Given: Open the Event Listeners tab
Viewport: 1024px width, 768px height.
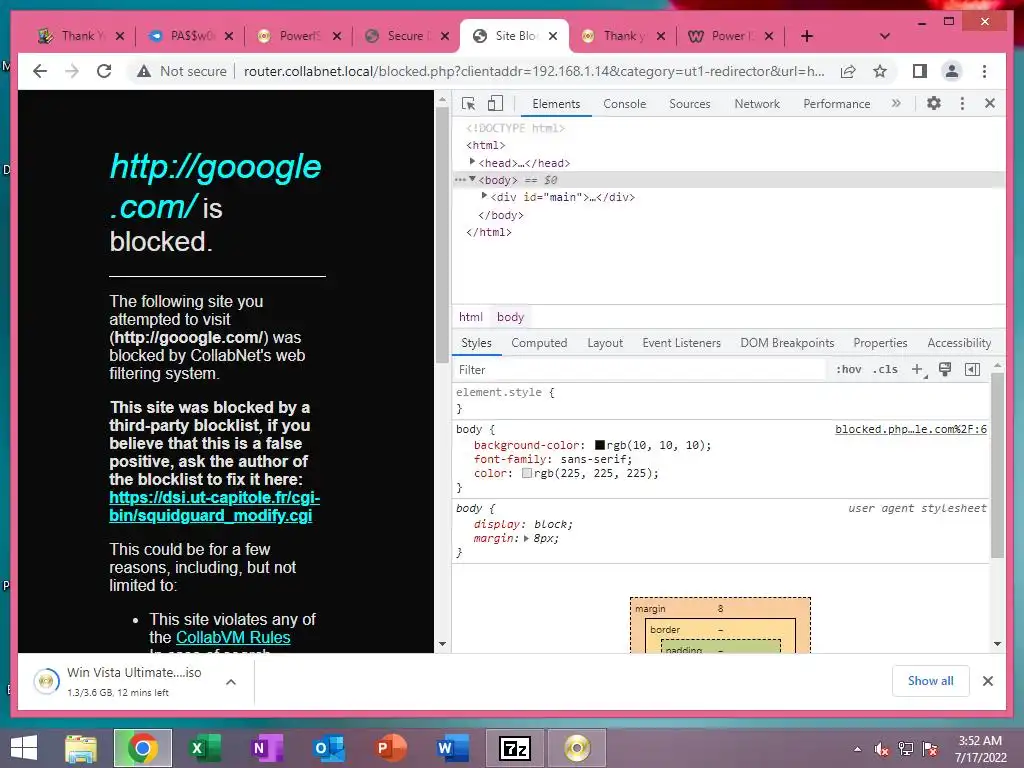Looking at the screenshot, I should pyautogui.click(x=681, y=343).
